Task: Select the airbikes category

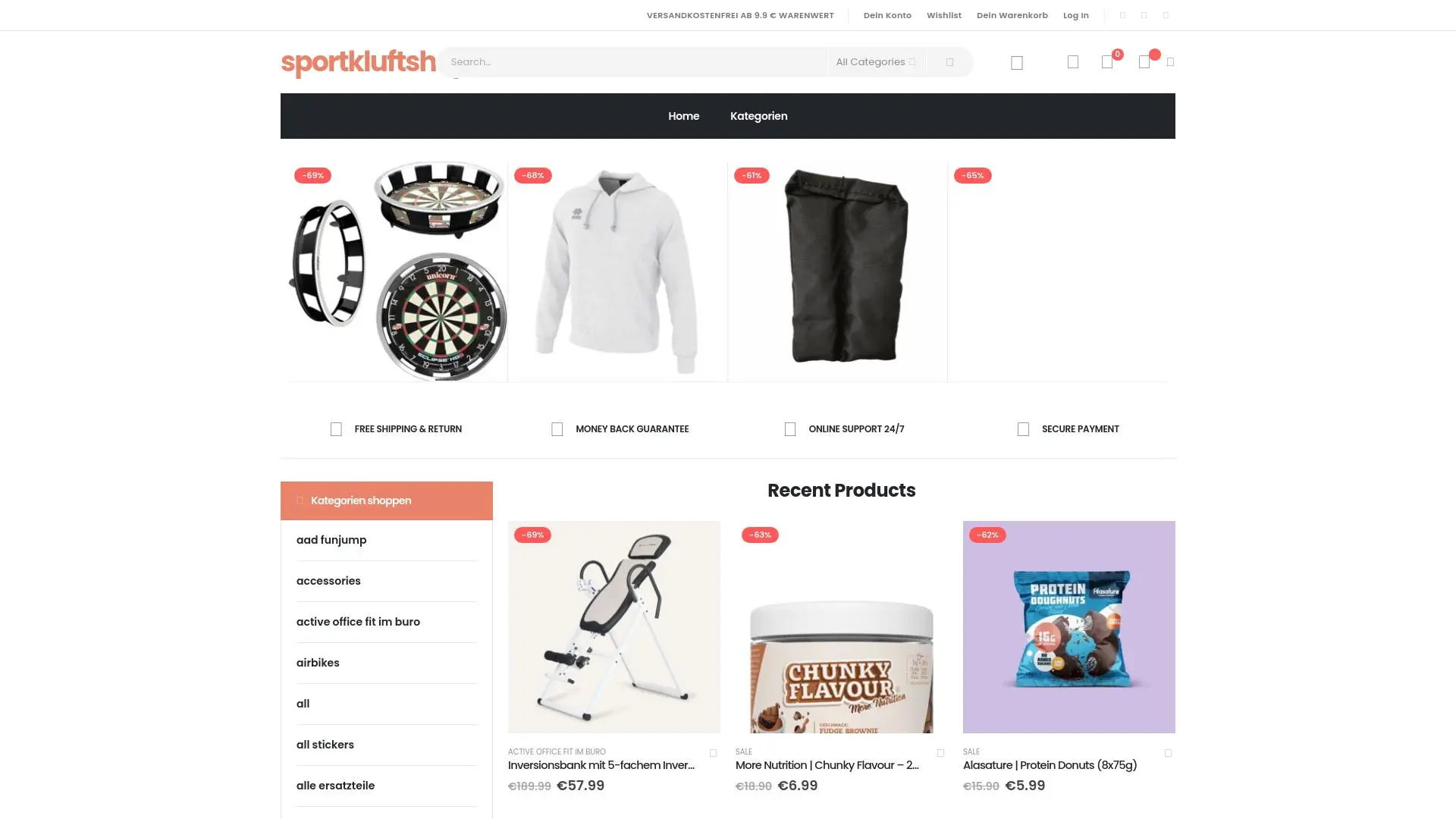Action: pyautogui.click(x=318, y=663)
